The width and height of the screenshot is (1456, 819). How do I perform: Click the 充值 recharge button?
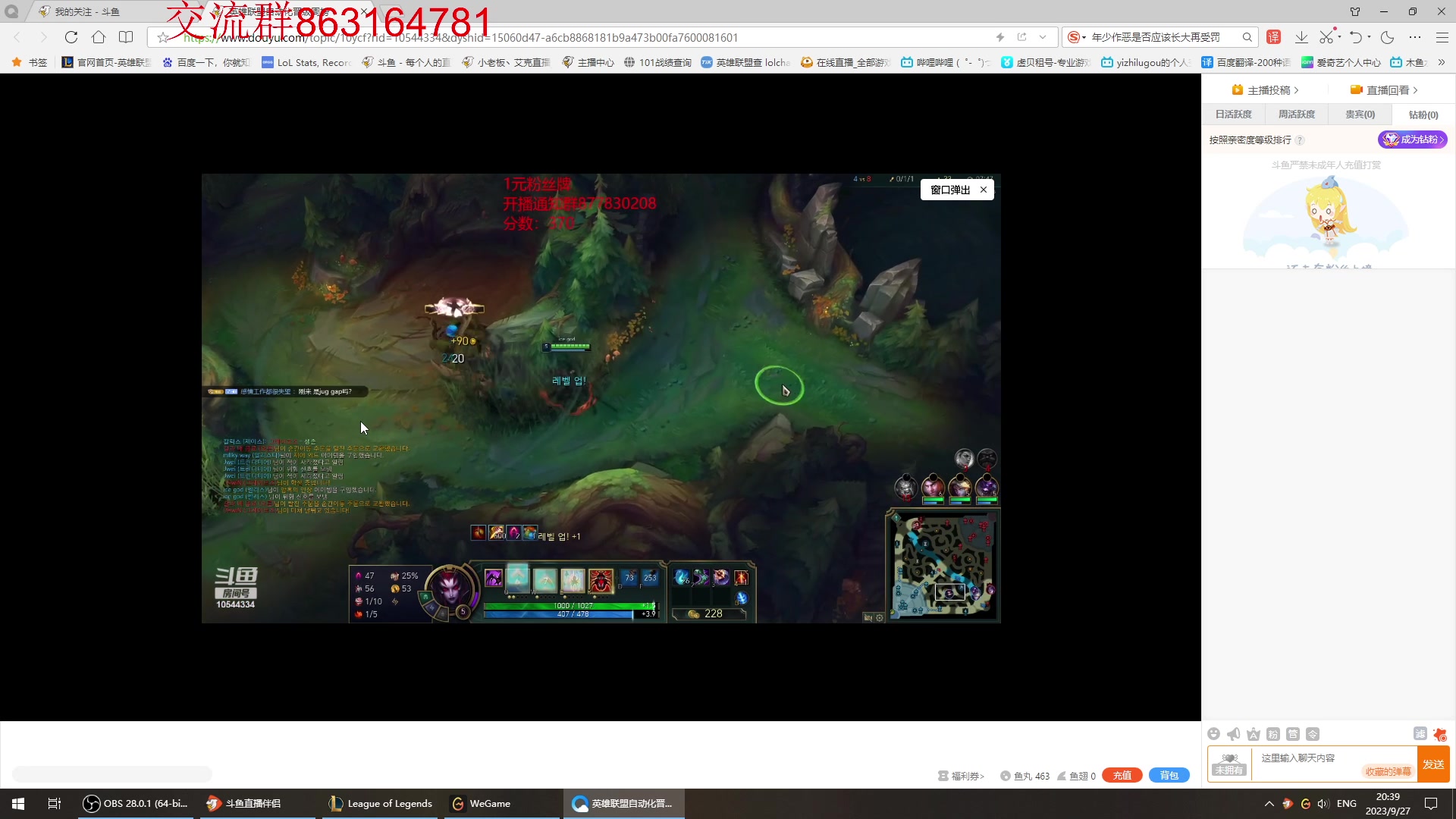point(1122,775)
